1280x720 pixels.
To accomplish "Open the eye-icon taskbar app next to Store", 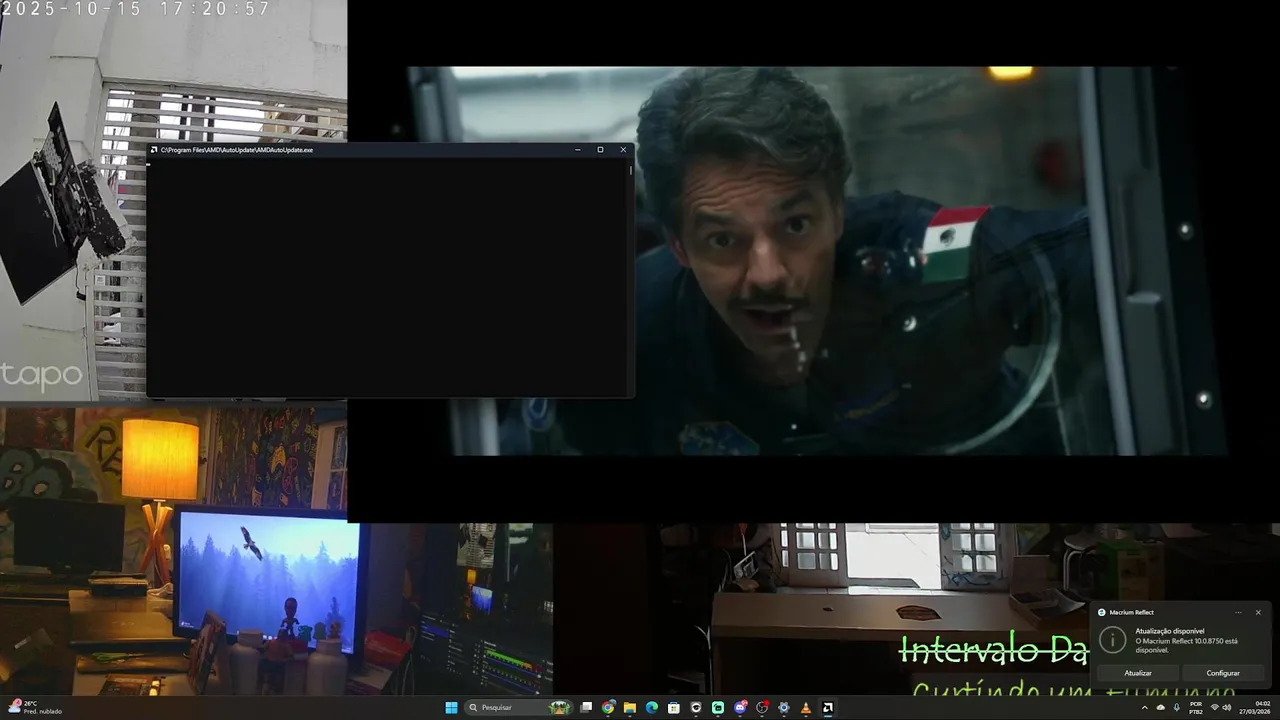I will click(x=696, y=708).
